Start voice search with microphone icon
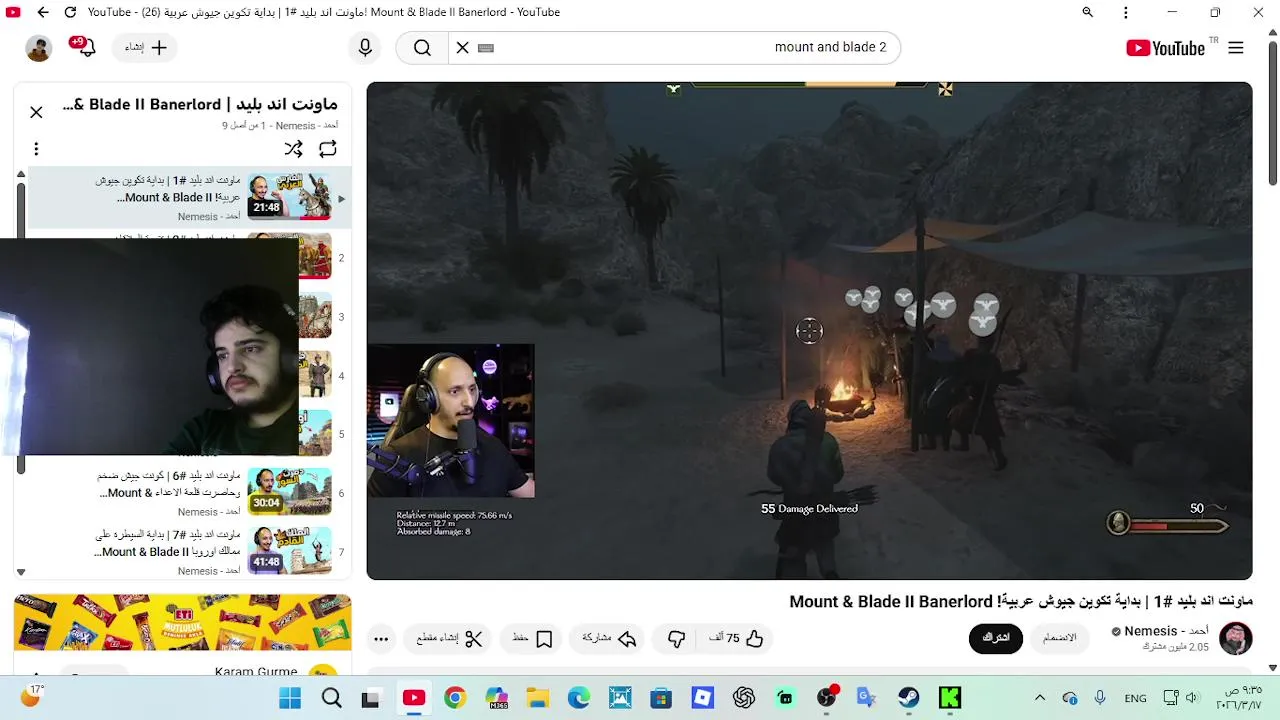This screenshot has height=720, width=1280. (365, 47)
